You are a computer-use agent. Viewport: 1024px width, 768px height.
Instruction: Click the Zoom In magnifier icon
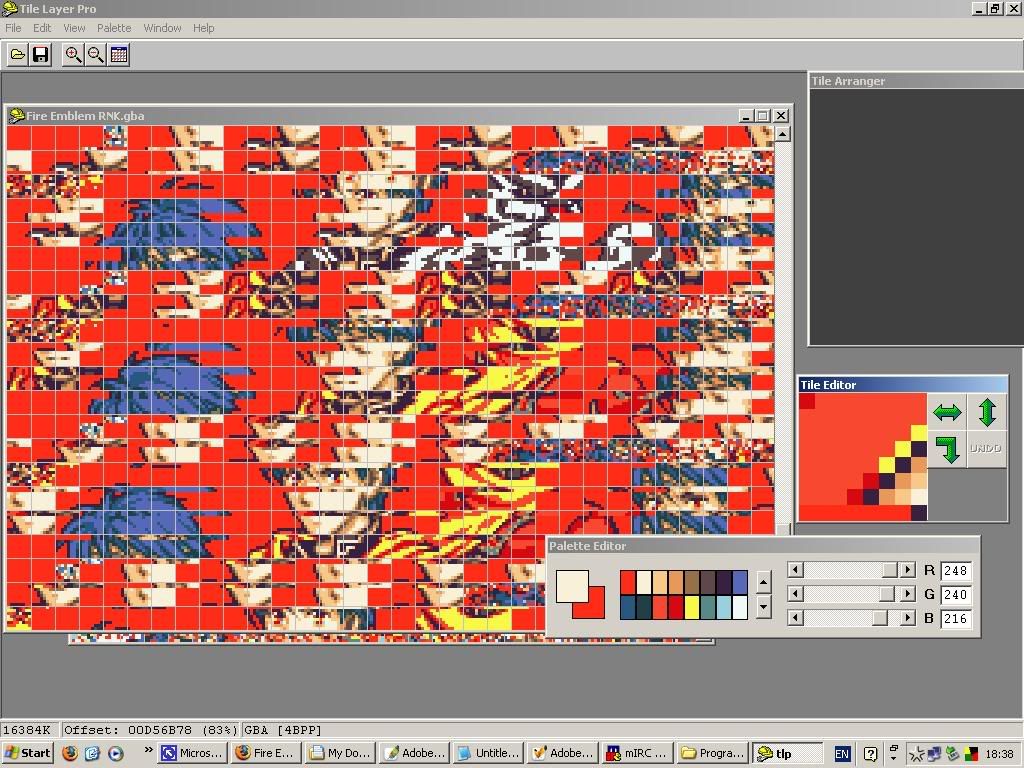(73, 55)
